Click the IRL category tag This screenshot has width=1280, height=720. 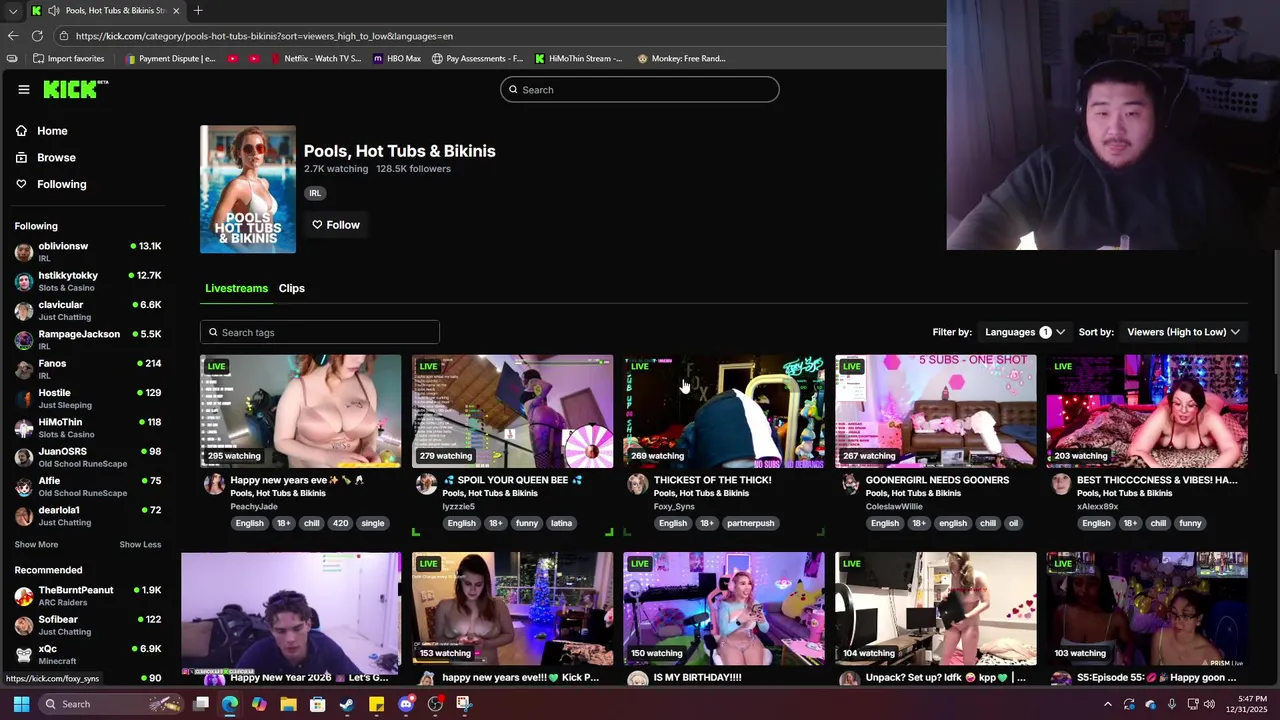tap(315, 193)
